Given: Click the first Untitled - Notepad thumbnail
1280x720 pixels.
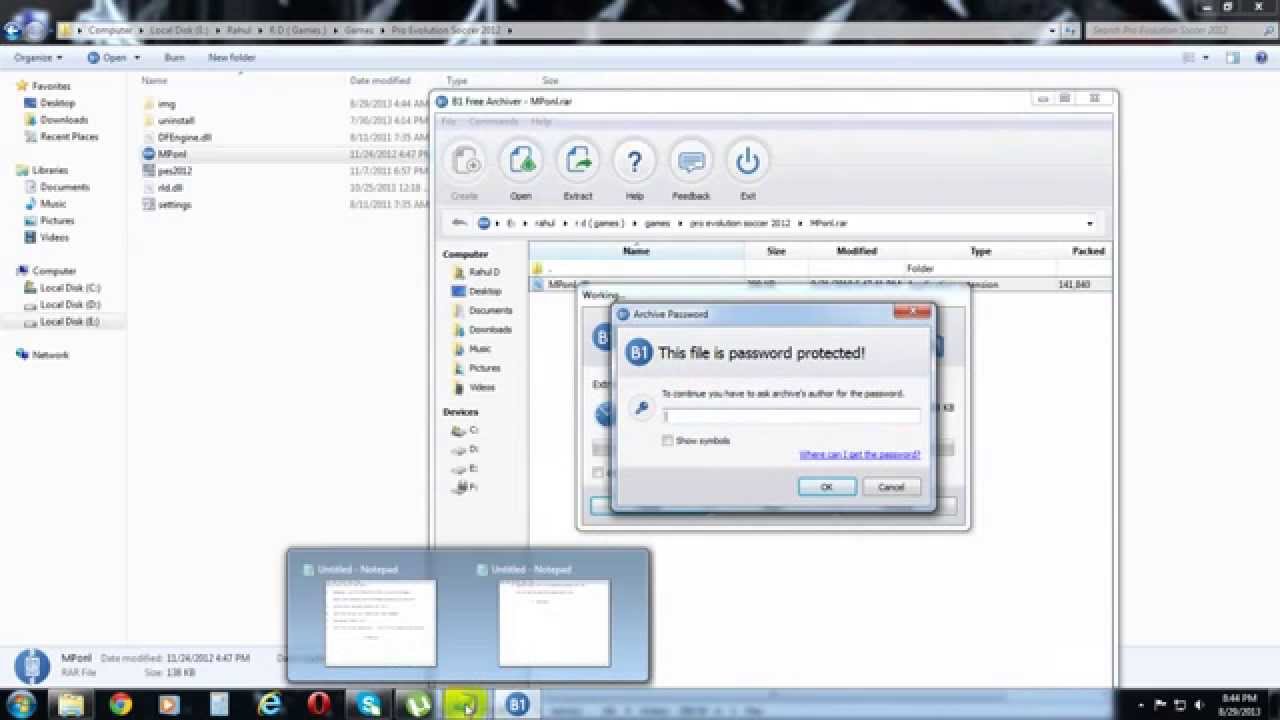Looking at the screenshot, I should [x=380, y=624].
